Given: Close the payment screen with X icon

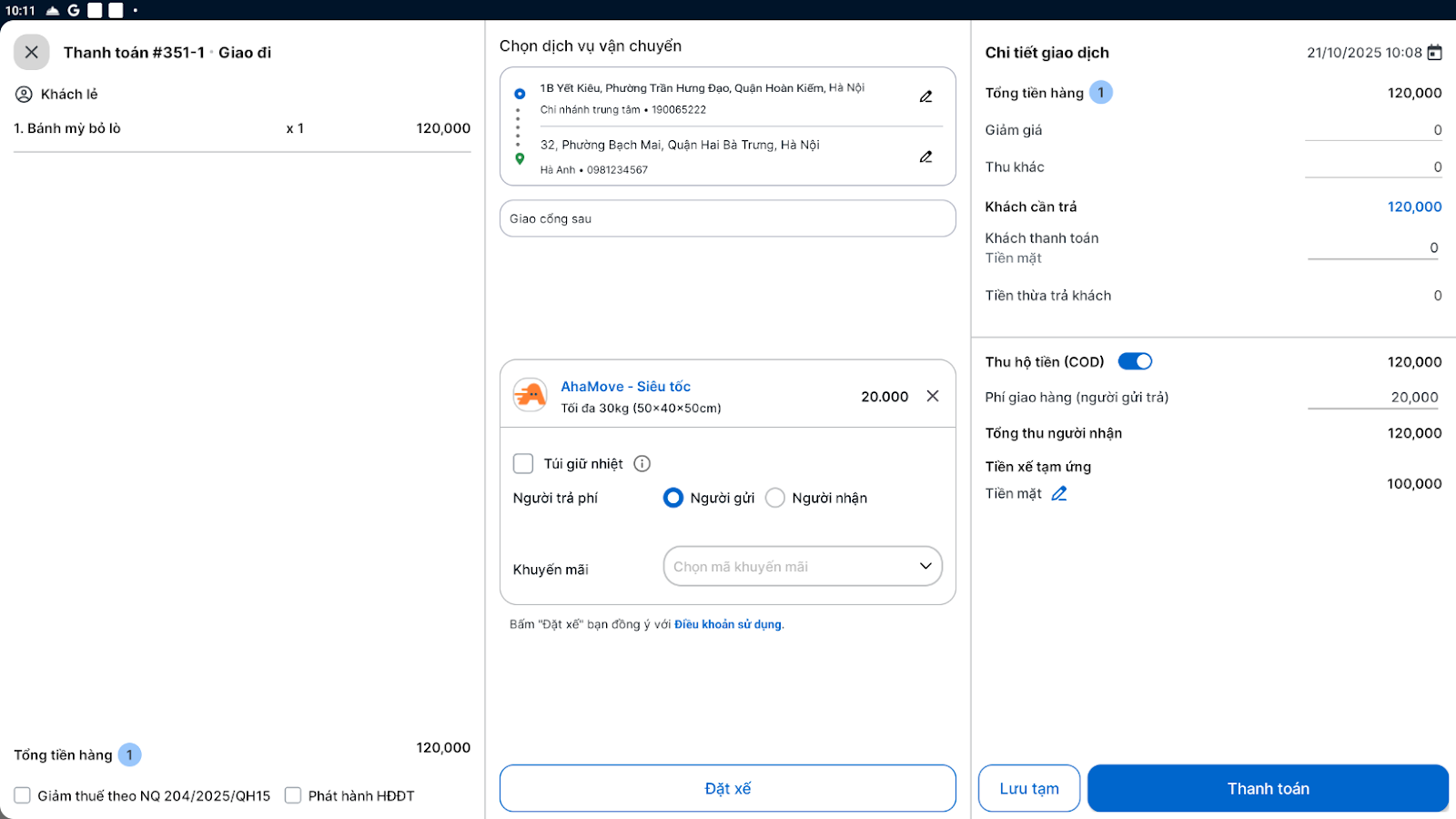Looking at the screenshot, I should (31, 53).
